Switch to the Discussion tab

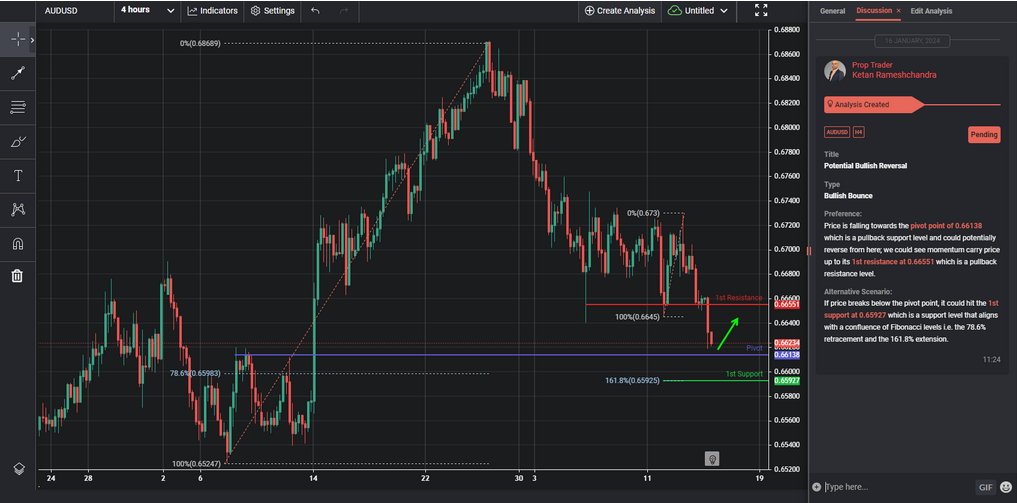(x=874, y=11)
